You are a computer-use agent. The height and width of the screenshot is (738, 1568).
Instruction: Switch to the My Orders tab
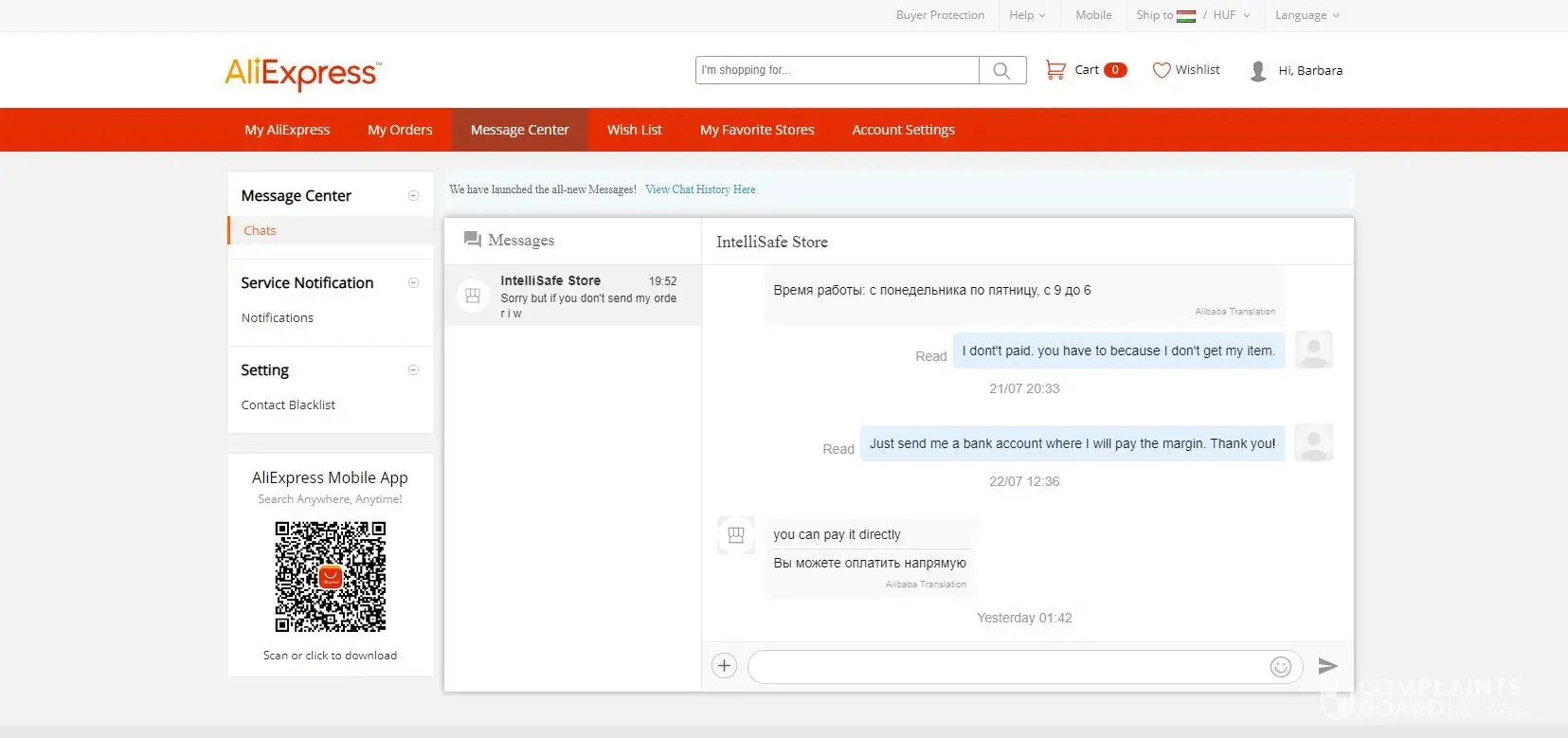400,130
